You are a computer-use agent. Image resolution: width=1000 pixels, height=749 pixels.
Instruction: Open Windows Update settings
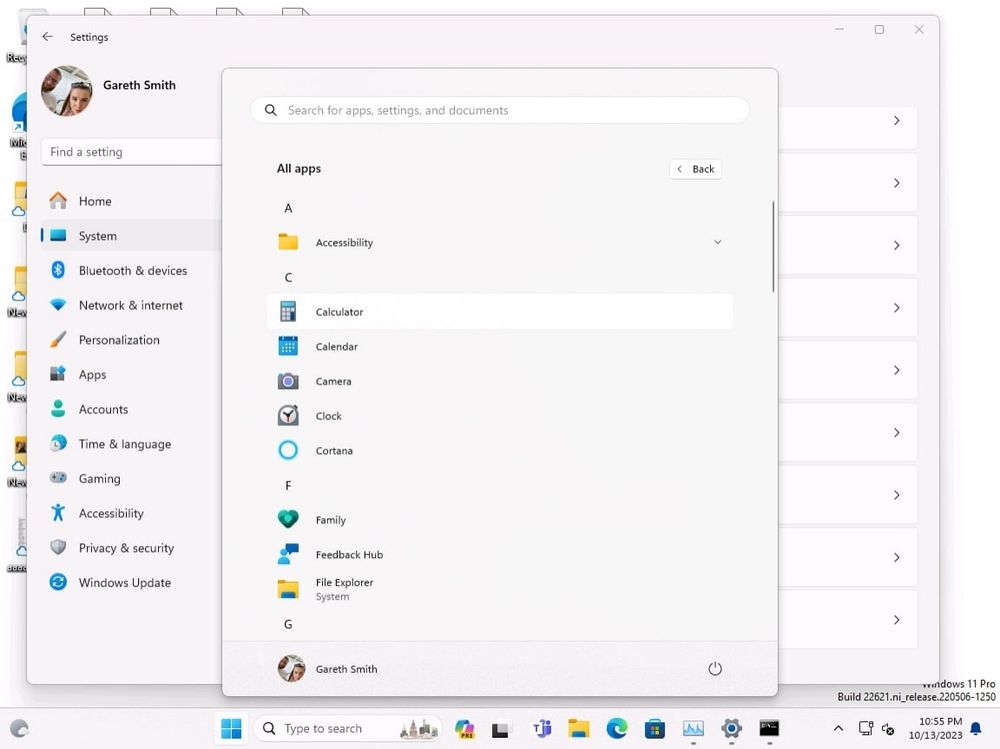(131, 582)
